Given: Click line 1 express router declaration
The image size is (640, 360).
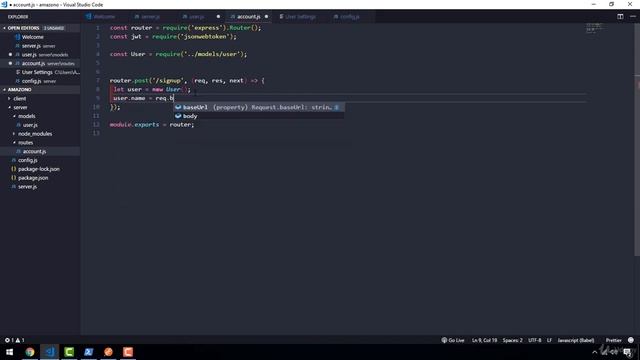Looking at the screenshot, I should coord(185,28).
